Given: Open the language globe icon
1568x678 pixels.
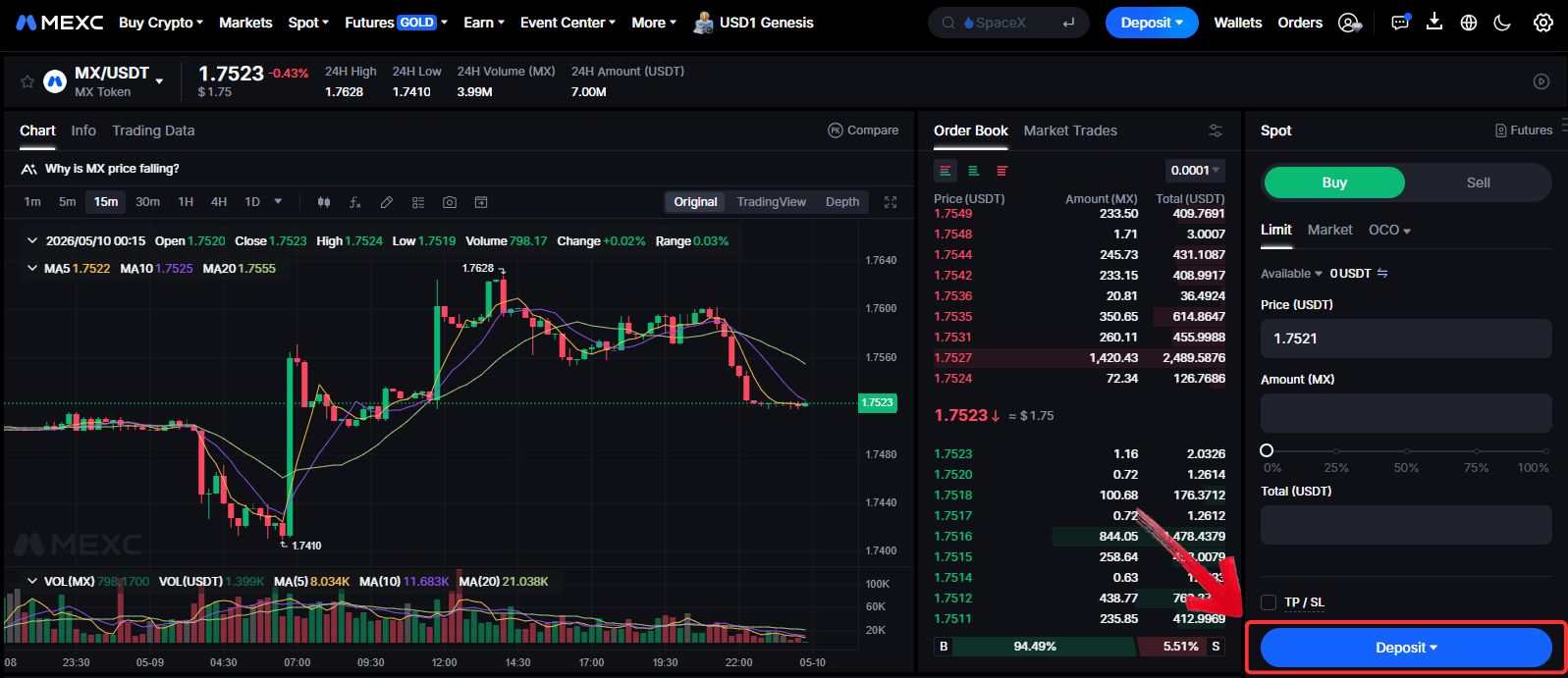Looking at the screenshot, I should (1469, 23).
